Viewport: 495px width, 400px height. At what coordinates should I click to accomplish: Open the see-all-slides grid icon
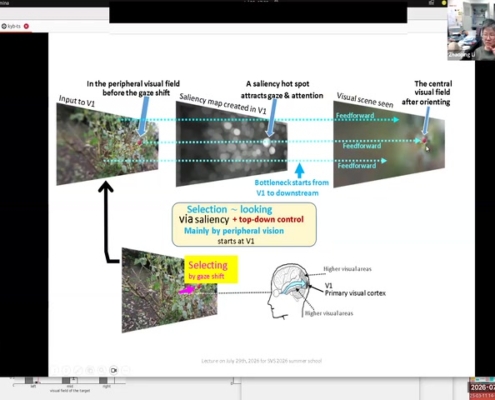90,370
